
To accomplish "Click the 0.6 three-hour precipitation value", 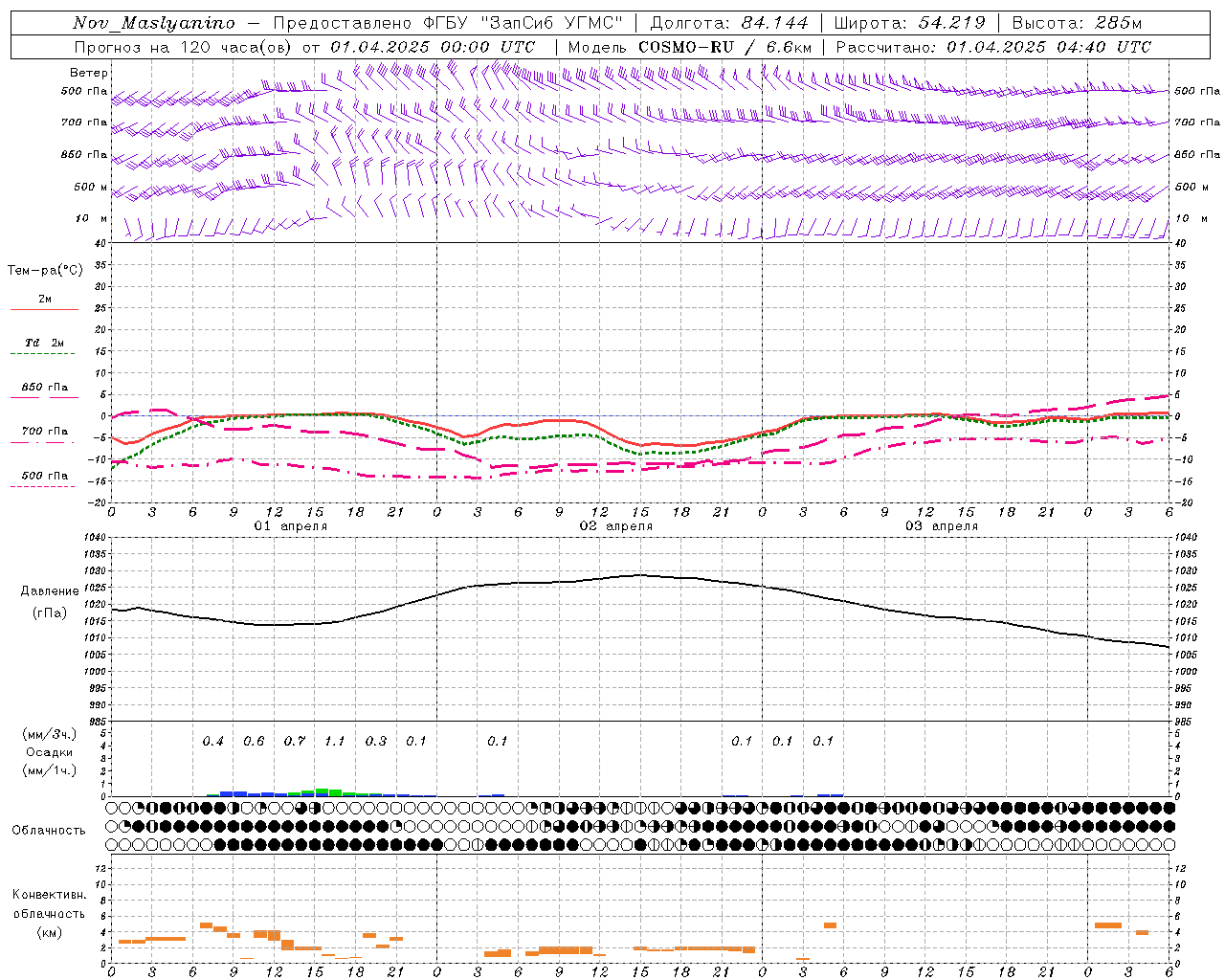I will coord(254,741).
